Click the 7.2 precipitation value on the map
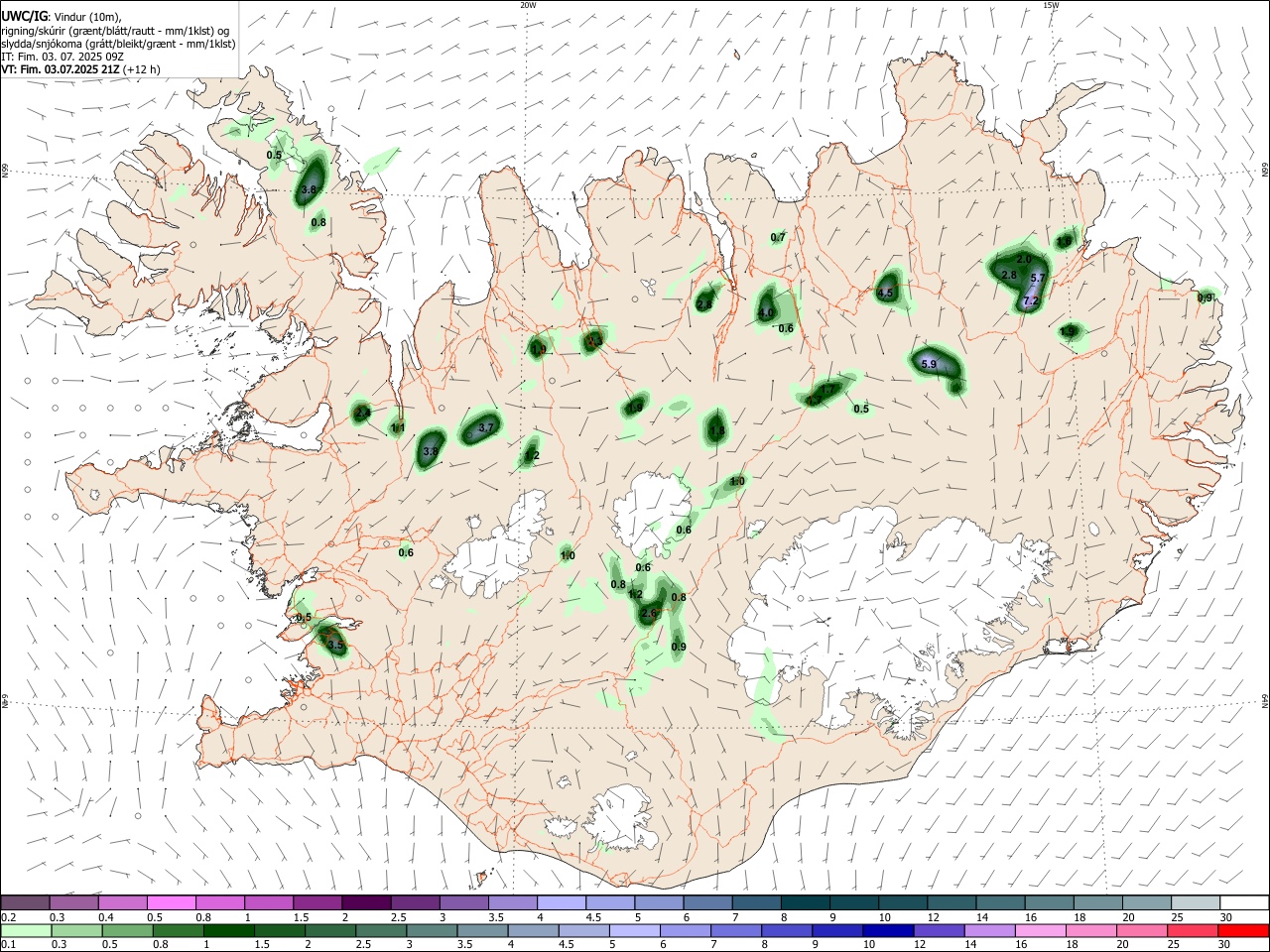Viewport: 1270px width, 952px height. [x=1030, y=300]
